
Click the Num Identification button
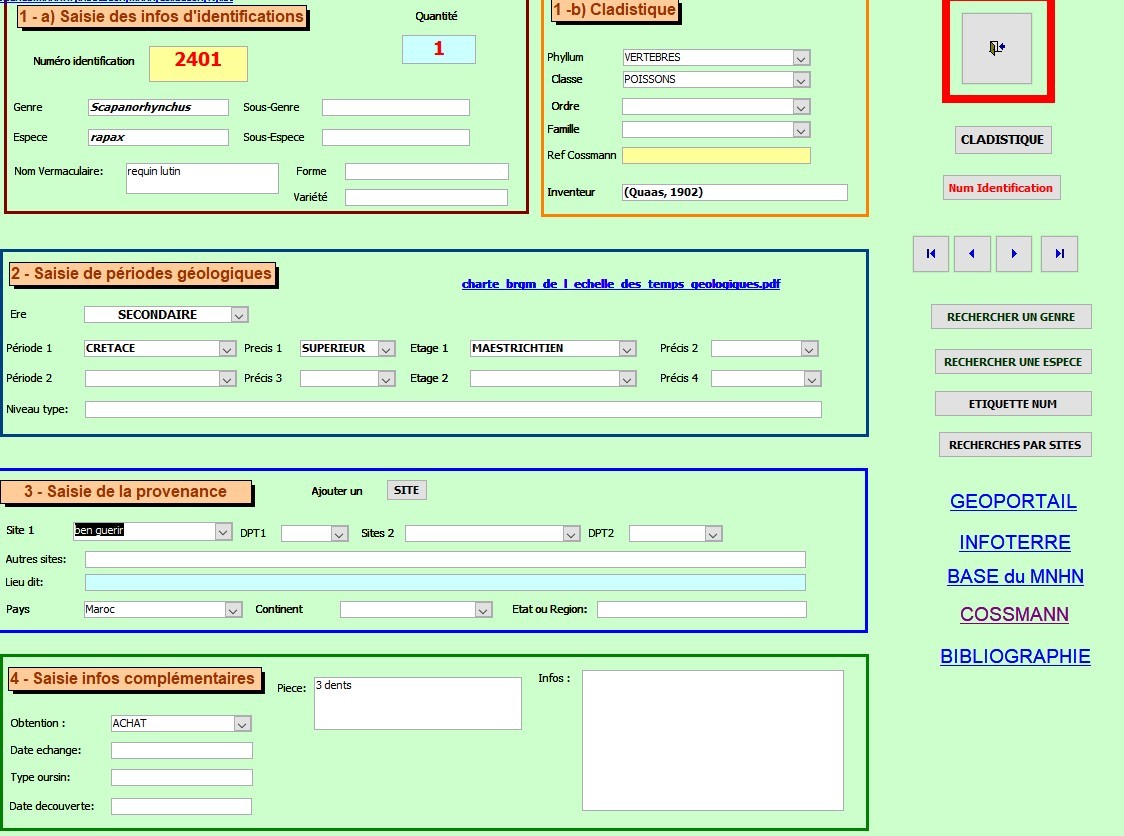click(x=1000, y=188)
